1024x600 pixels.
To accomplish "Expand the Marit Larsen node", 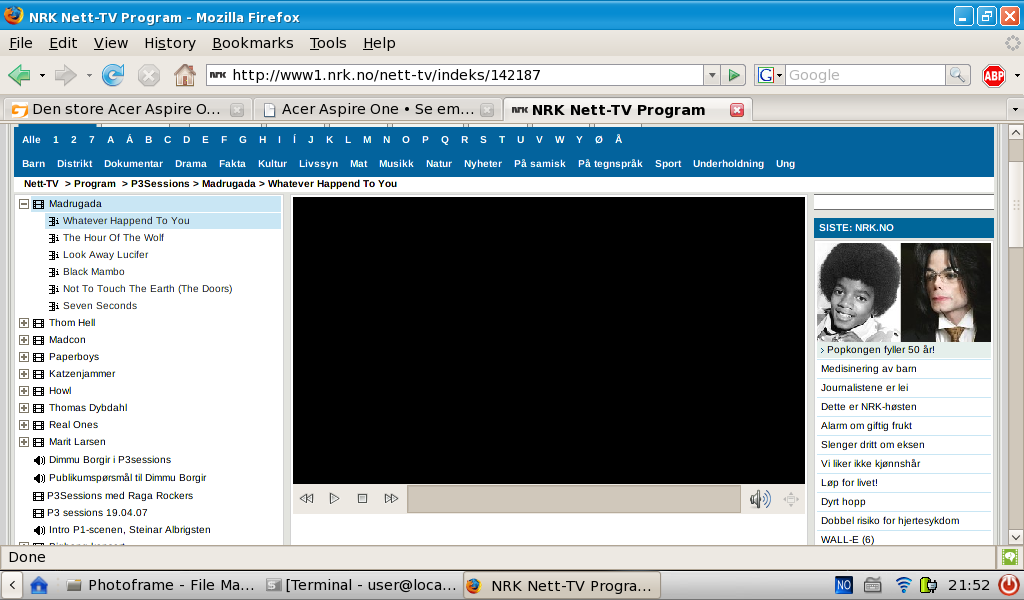I will pos(24,441).
